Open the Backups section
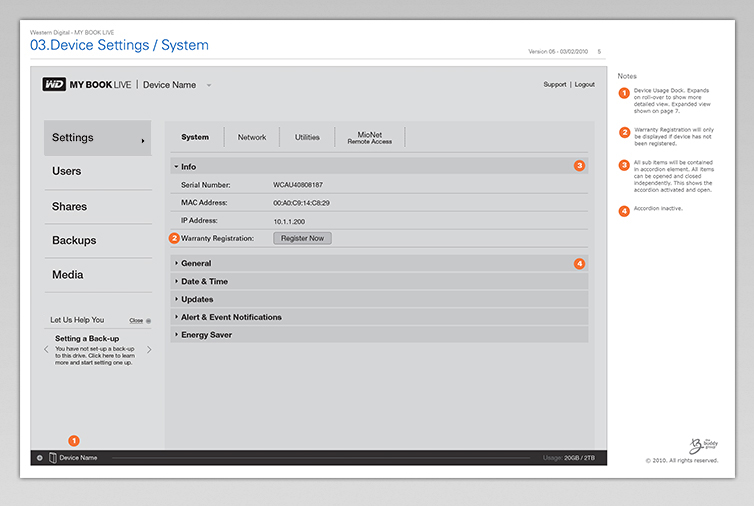This screenshot has height=506, width=754. [x=98, y=240]
